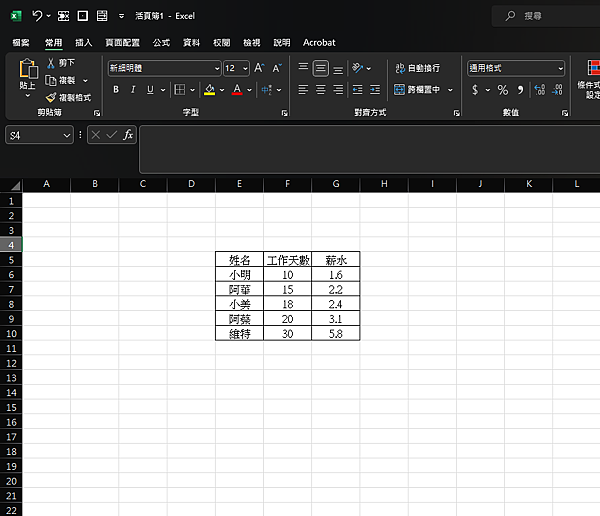Expand the paste options arrow
The height and width of the screenshot is (516, 600).
click(28, 96)
